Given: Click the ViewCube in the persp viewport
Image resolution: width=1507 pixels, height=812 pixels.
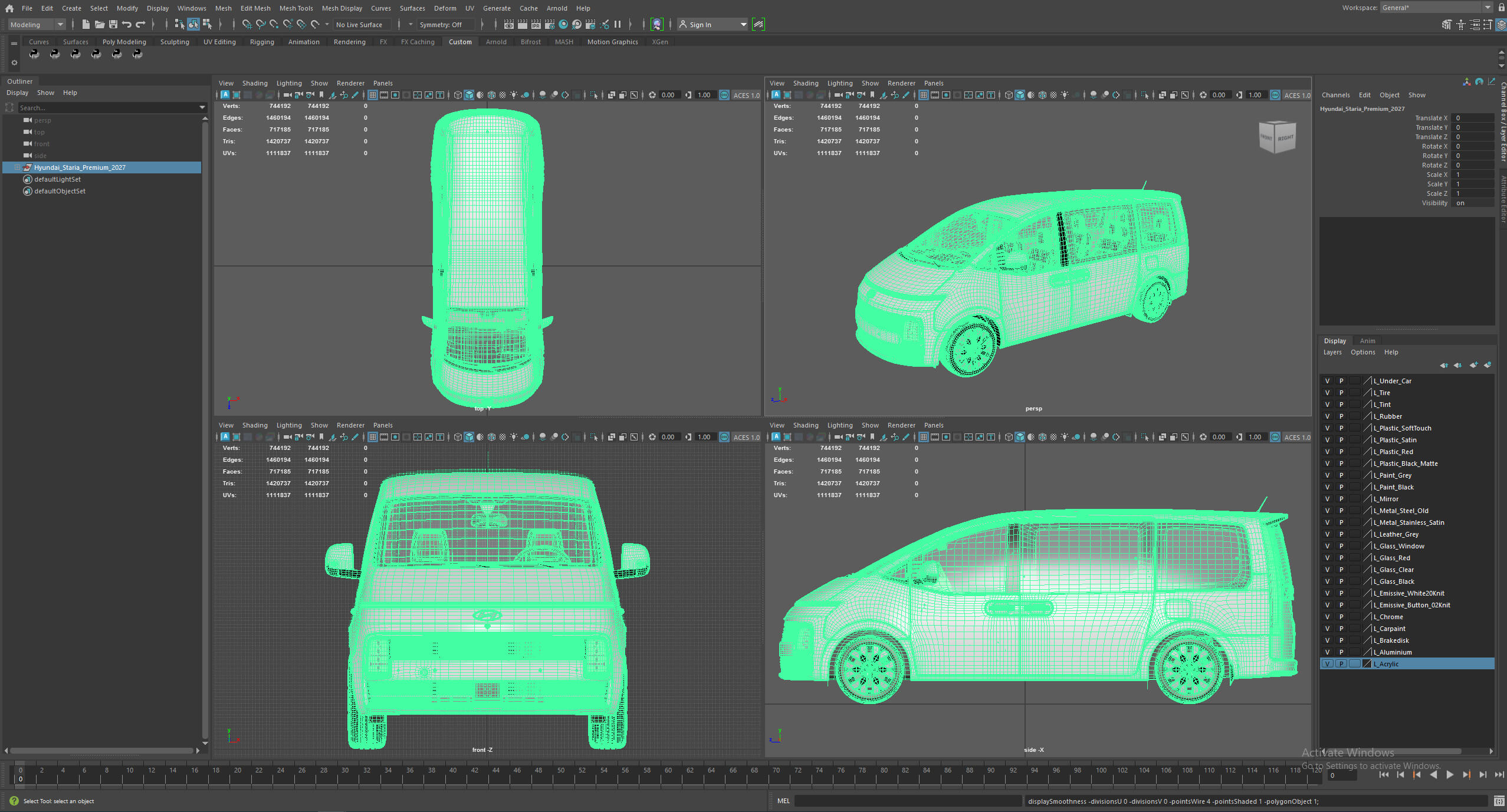Looking at the screenshot, I should point(1277,137).
